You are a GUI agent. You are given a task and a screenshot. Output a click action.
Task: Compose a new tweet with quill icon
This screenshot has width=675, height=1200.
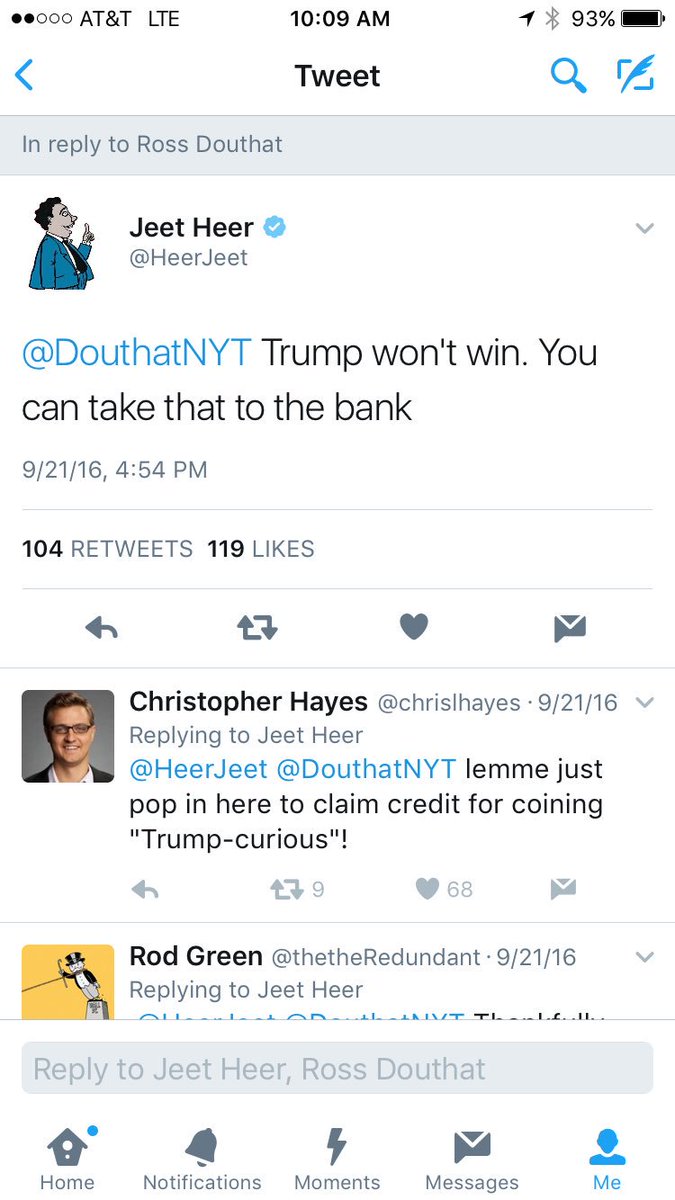pyautogui.click(x=636, y=74)
